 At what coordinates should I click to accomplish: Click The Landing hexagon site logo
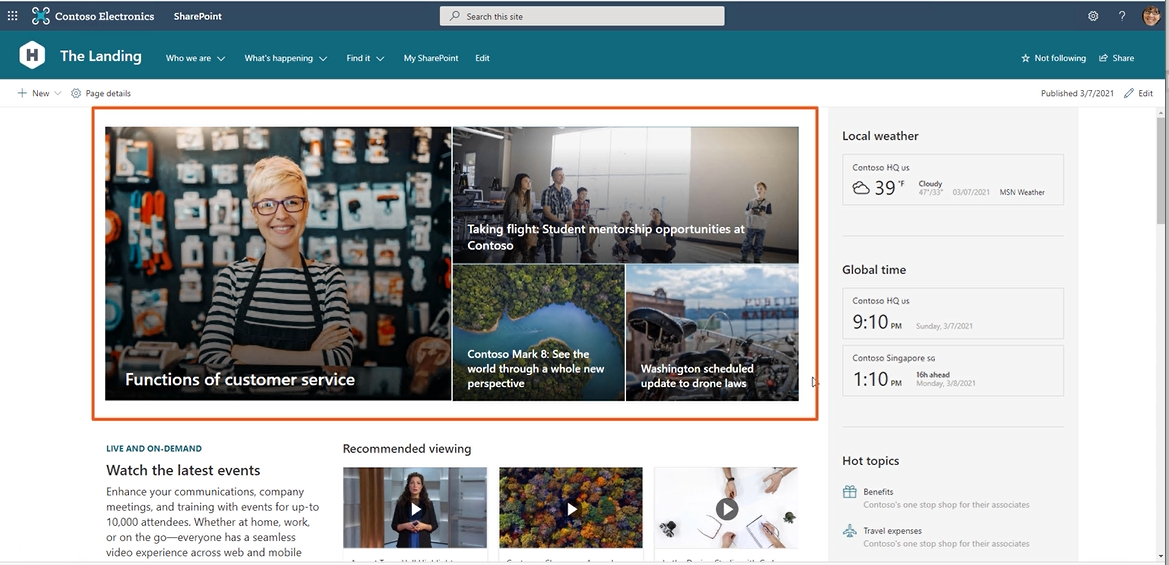click(x=32, y=55)
